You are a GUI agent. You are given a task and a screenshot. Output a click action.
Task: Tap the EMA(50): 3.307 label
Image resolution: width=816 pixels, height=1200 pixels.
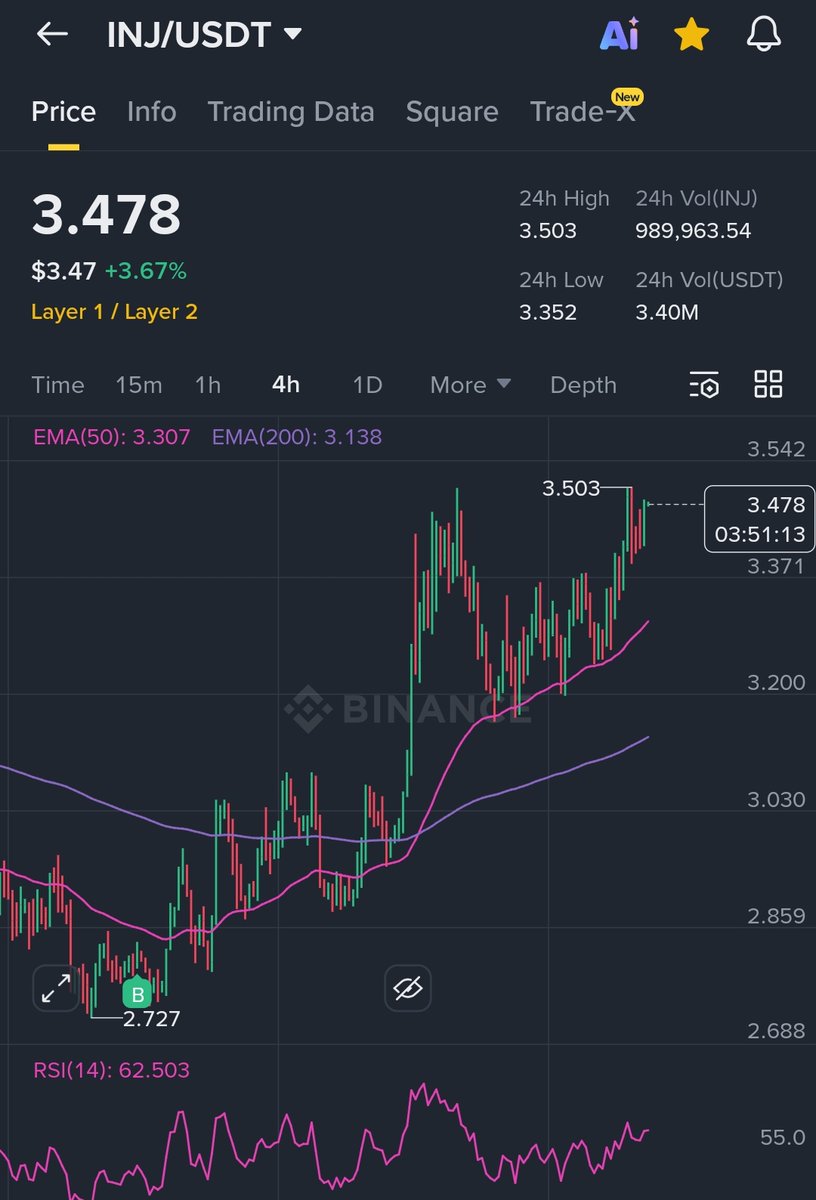click(111, 437)
